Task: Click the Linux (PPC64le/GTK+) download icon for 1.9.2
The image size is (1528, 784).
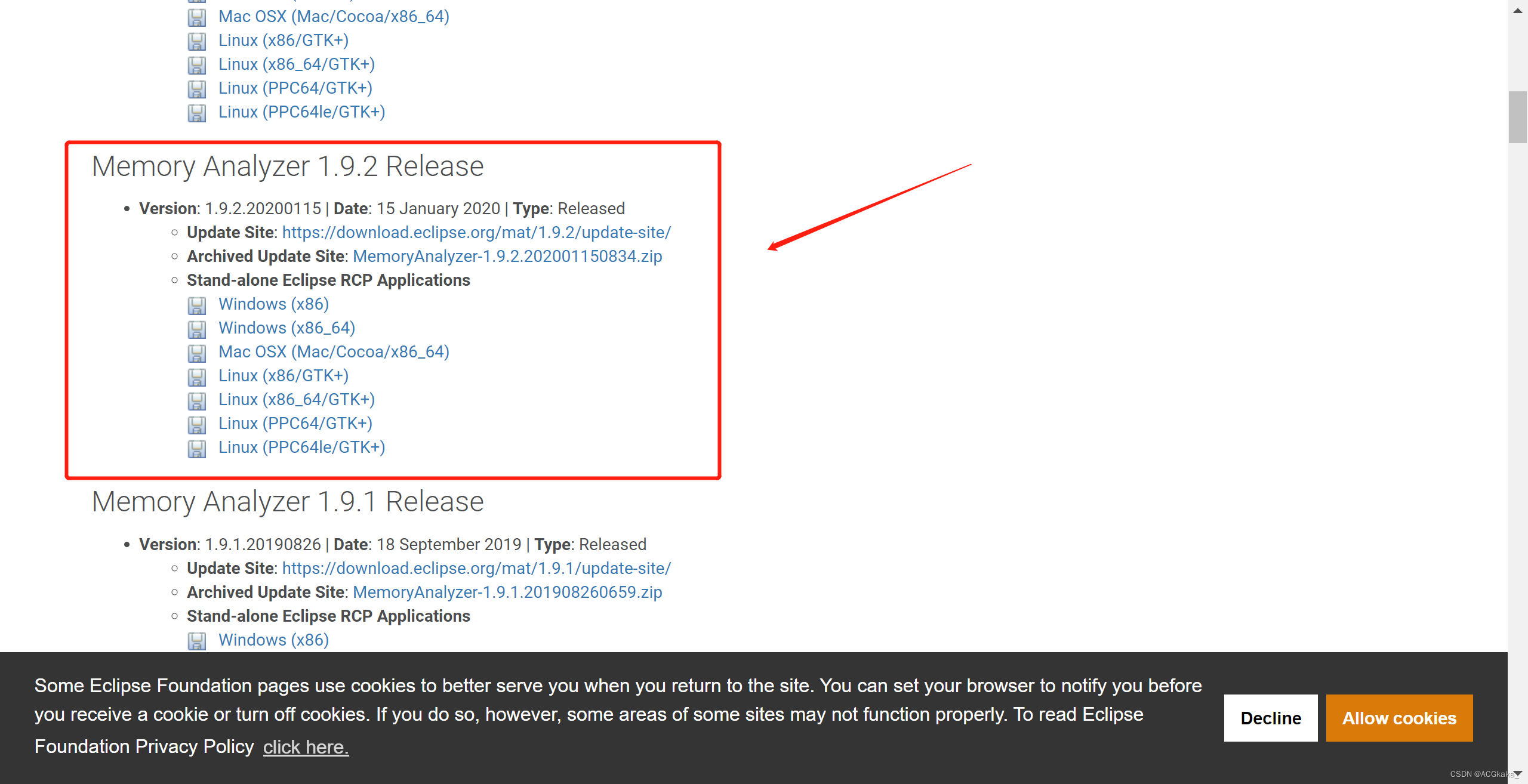Action: (198, 448)
